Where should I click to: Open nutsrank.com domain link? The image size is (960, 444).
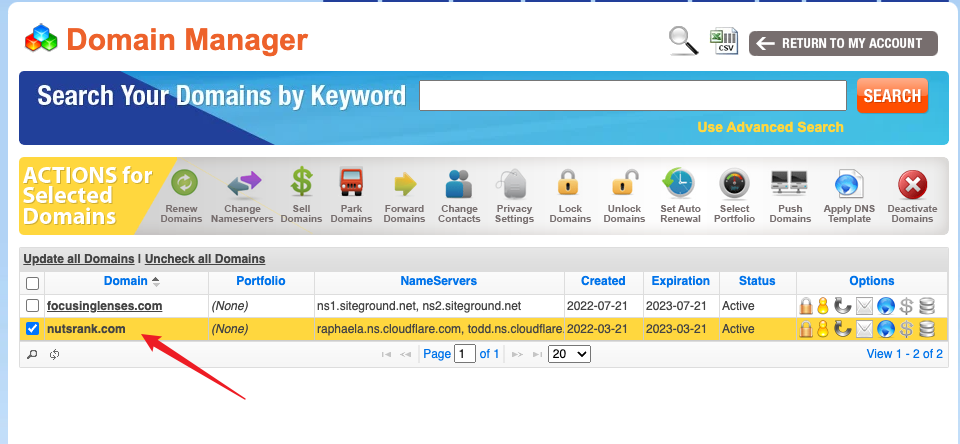86,329
